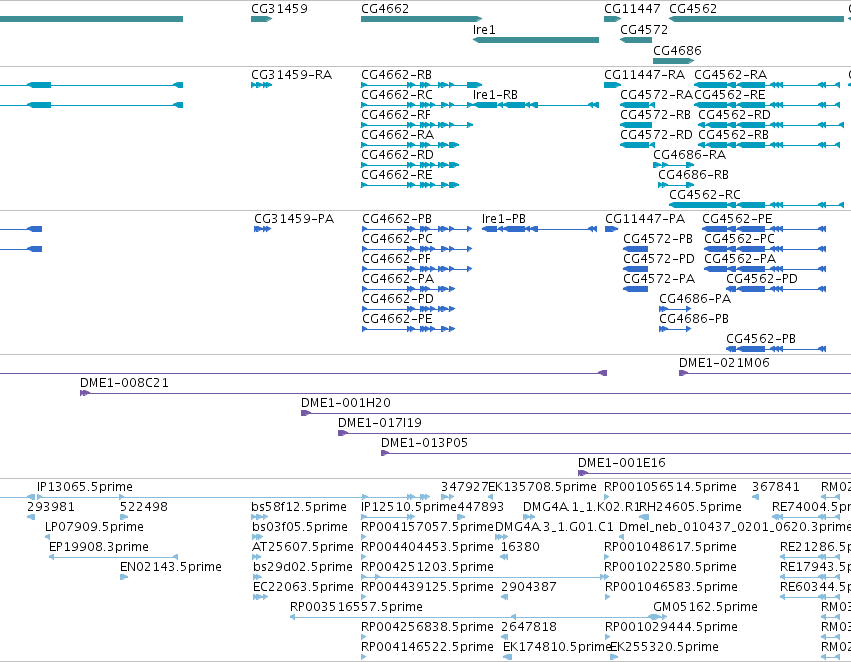Click BAC clone DME1-017I19
The height and width of the screenshot is (662, 851).
(379, 423)
